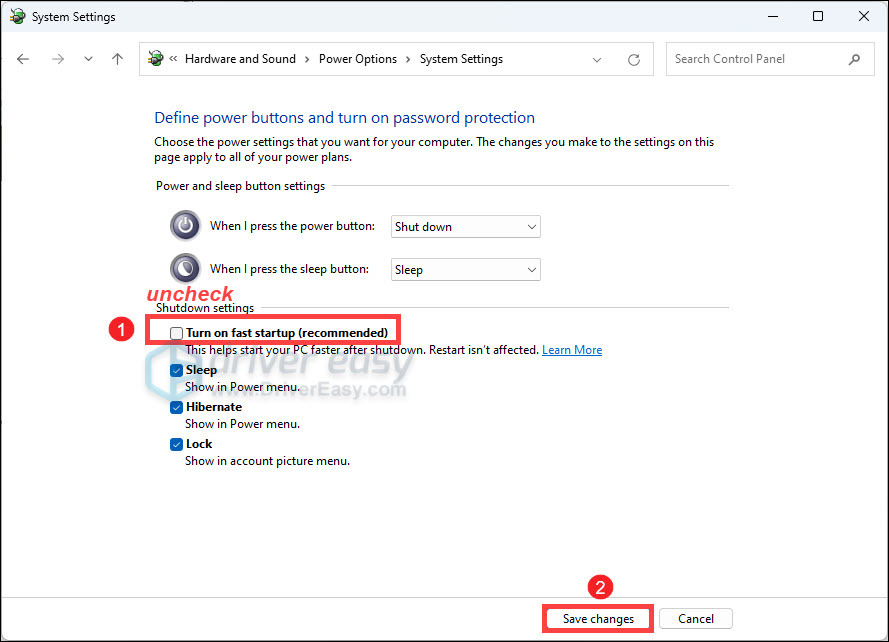Click the search magnifier icon
The width and height of the screenshot is (889, 642).
855,59
